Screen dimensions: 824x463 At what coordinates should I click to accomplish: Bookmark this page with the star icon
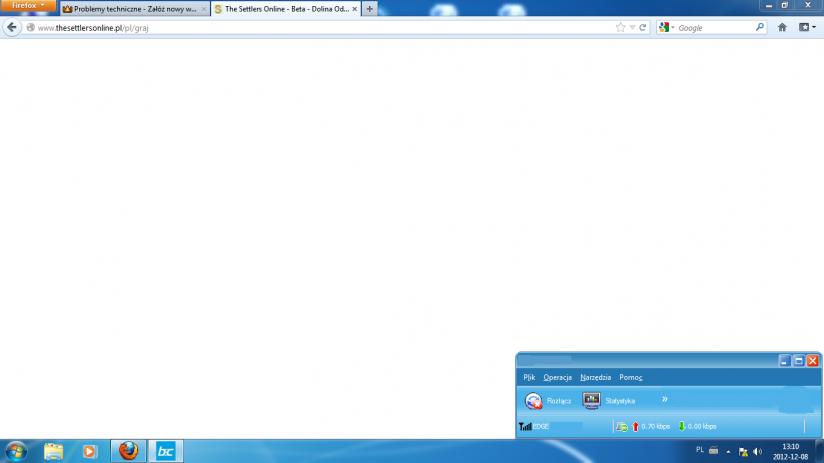621,27
